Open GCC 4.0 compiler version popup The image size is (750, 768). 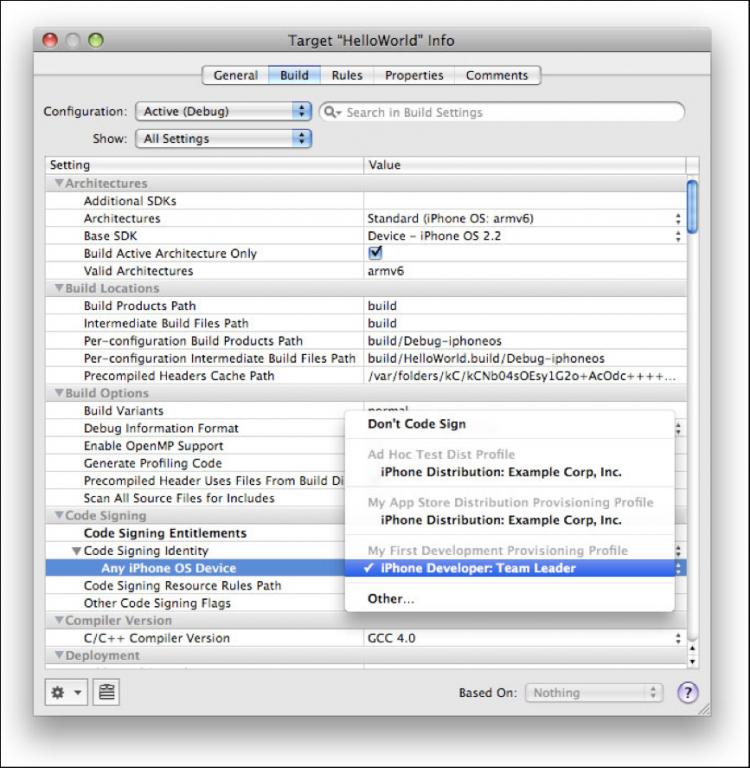tap(678, 638)
